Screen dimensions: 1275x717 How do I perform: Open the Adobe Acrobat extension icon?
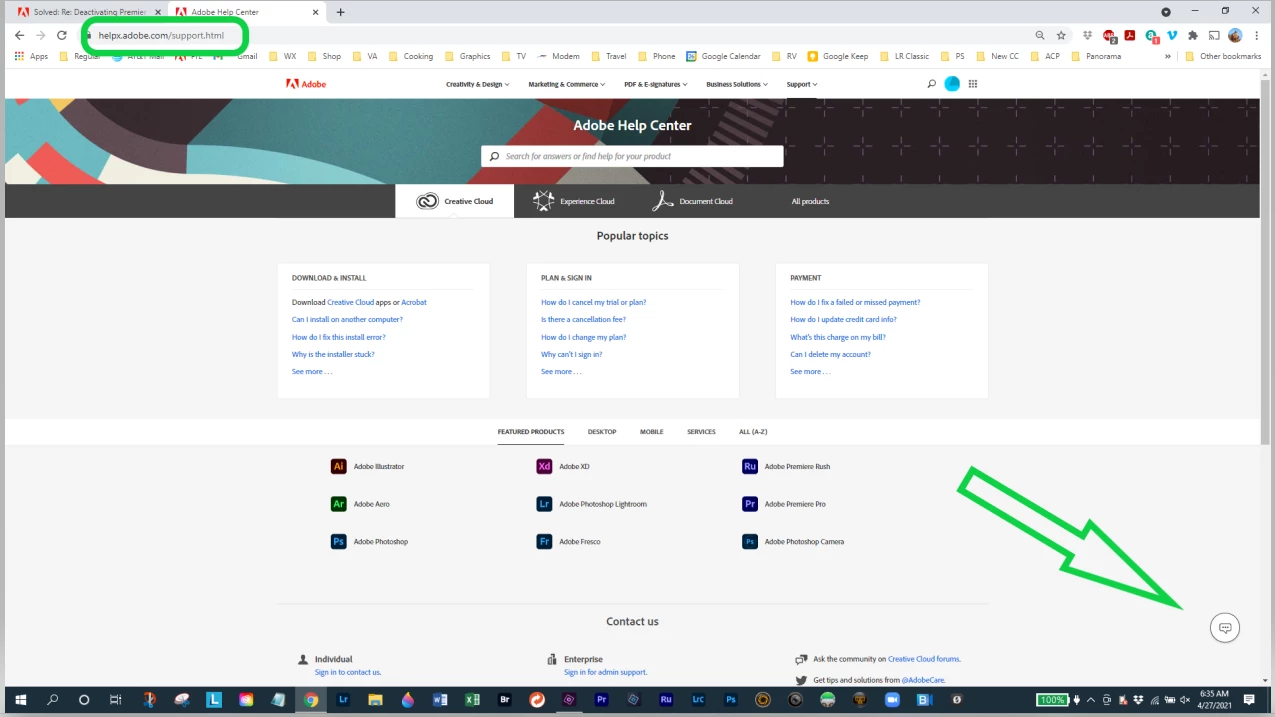pyautogui.click(x=1129, y=35)
